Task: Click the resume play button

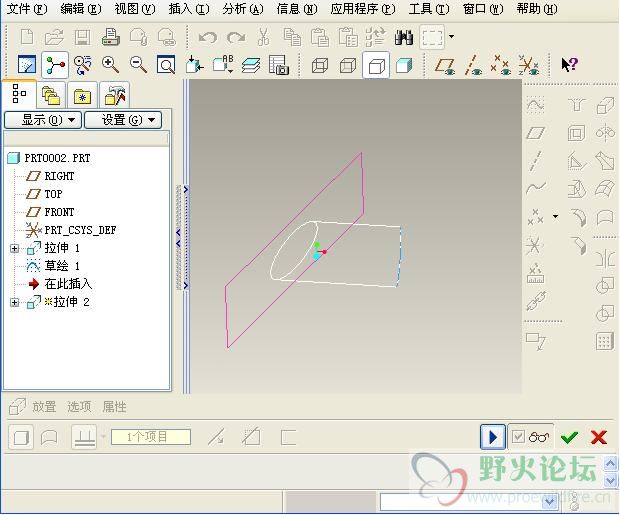Action: click(x=493, y=437)
